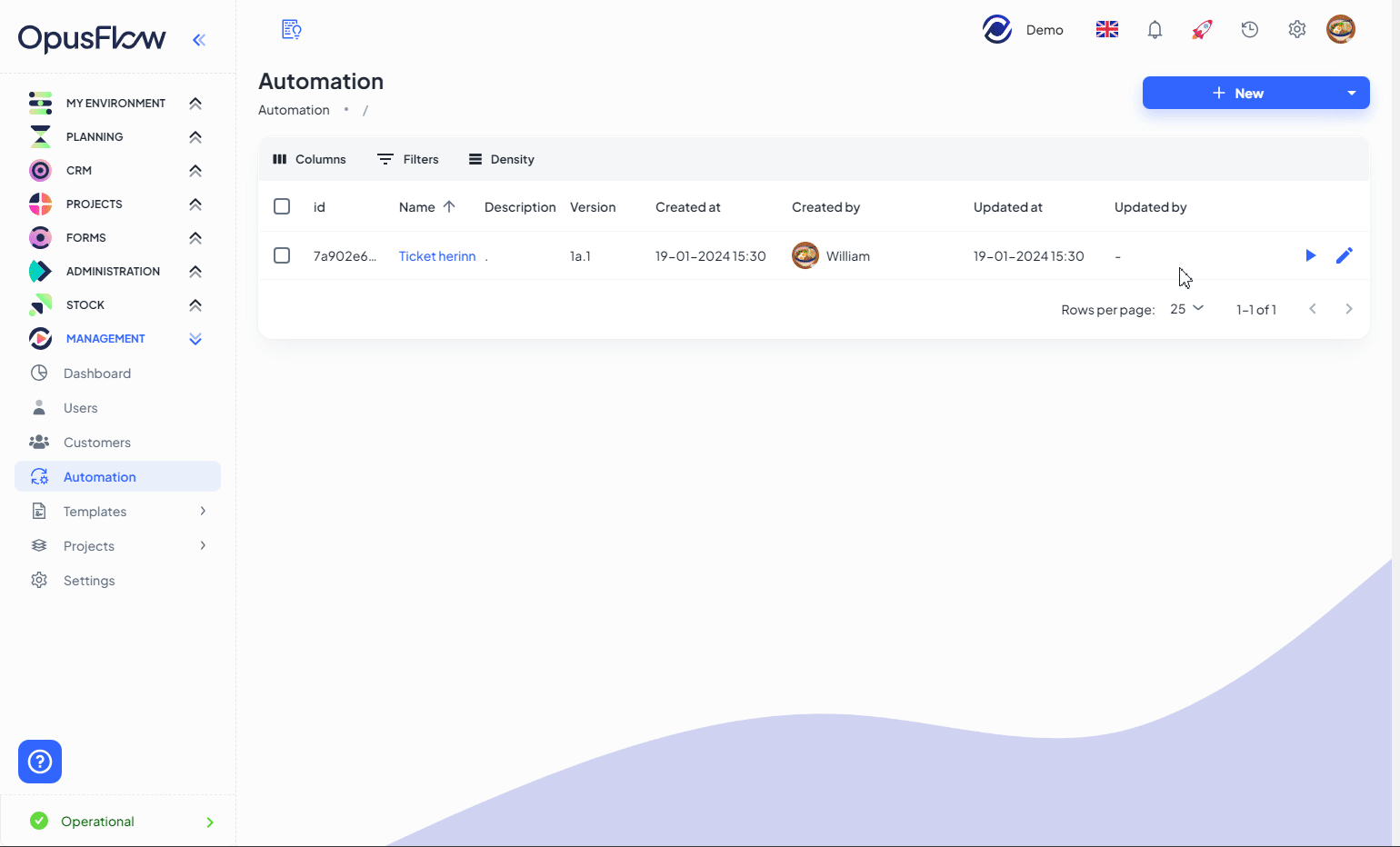Open the New button dropdown arrow
The height and width of the screenshot is (847, 1400).
click(x=1351, y=93)
